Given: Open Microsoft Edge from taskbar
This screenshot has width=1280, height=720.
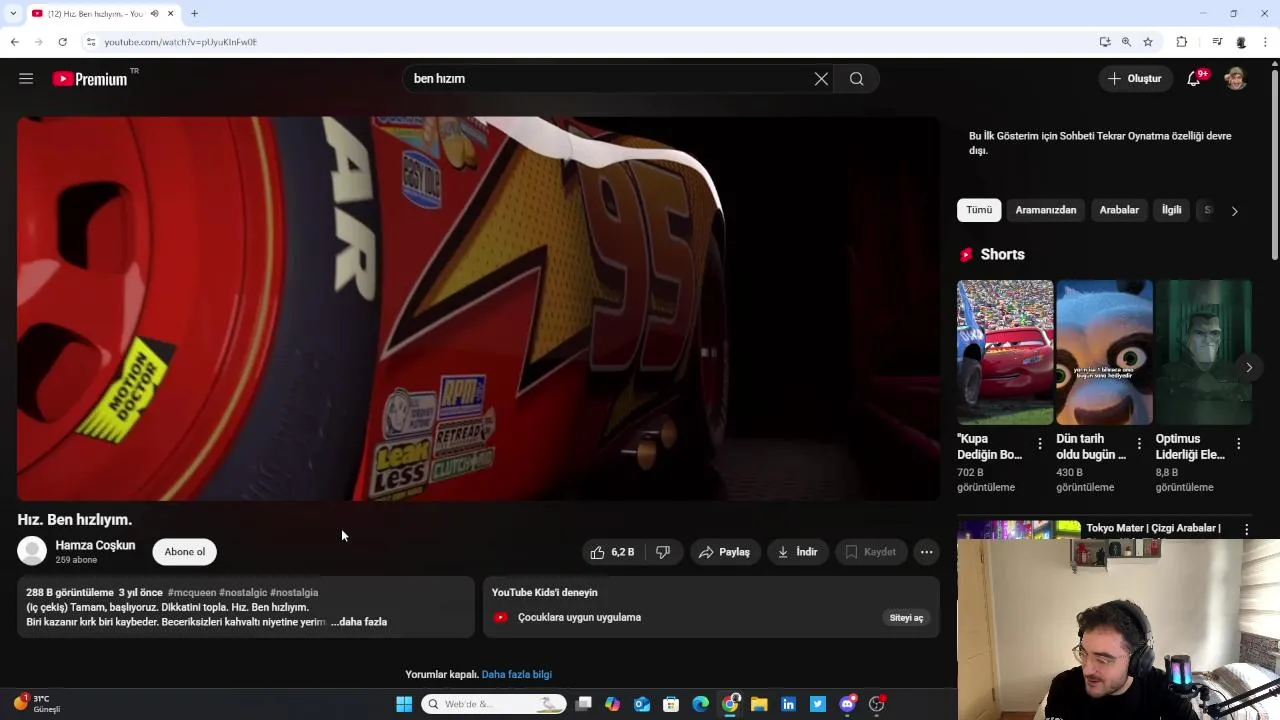Looking at the screenshot, I should click(x=701, y=704).
